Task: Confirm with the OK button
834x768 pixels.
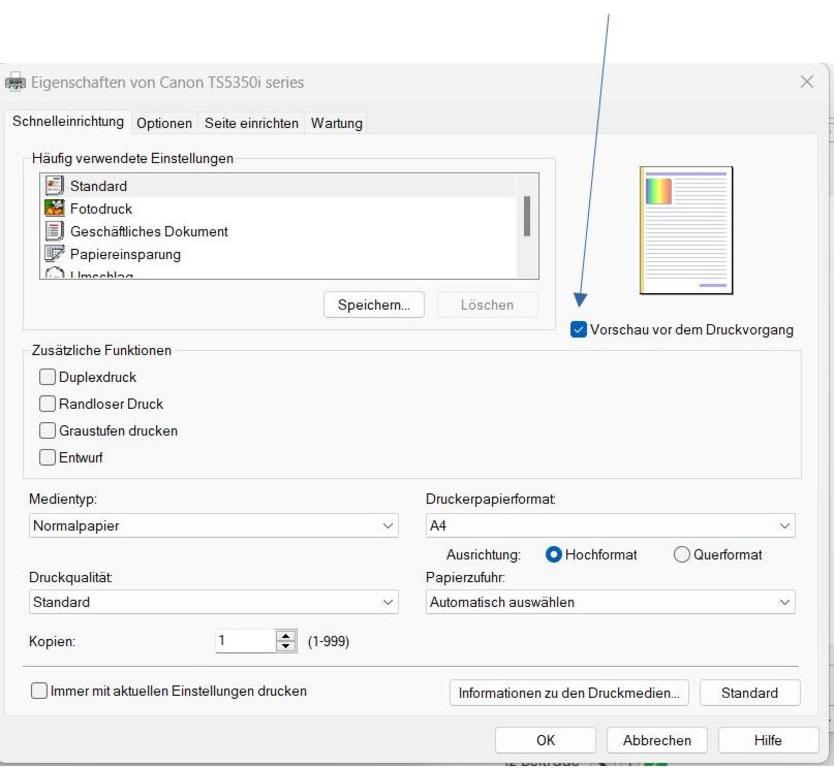Action: (x=546, y=740)
